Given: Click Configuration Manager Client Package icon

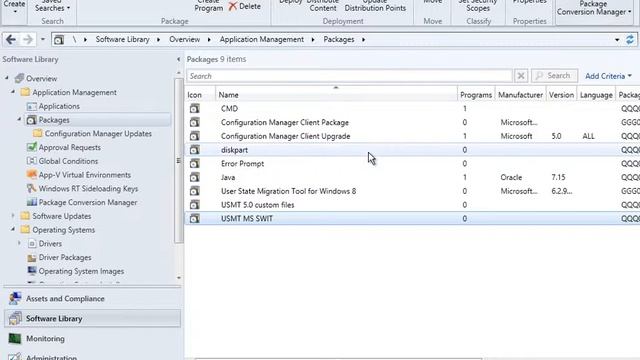Looking at the screenshot, I should [195, 122].
